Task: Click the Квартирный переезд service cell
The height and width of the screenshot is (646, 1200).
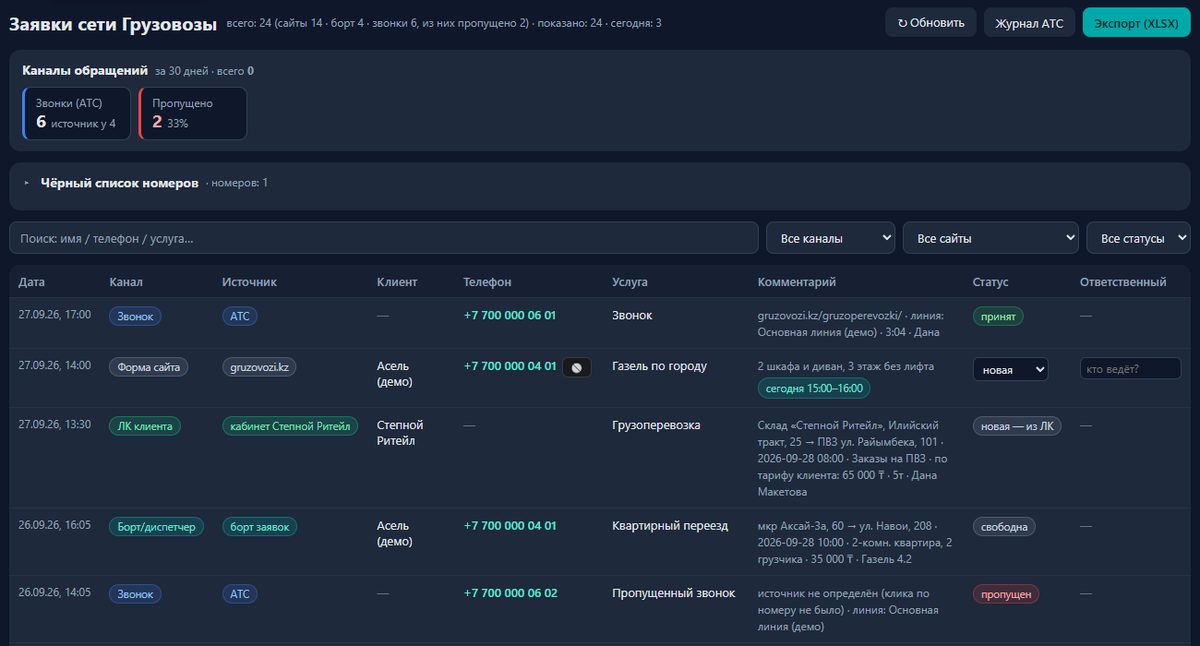Action: pos(670,526)
